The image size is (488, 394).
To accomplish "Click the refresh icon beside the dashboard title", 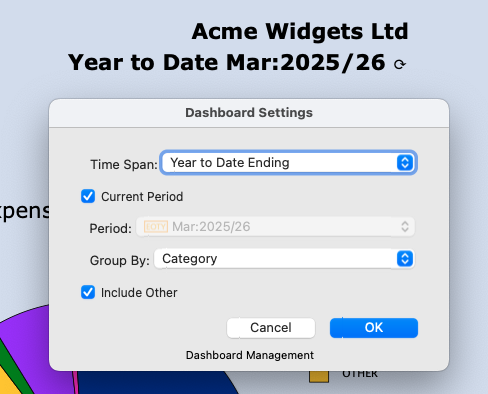I will click(x=400, y=64).
